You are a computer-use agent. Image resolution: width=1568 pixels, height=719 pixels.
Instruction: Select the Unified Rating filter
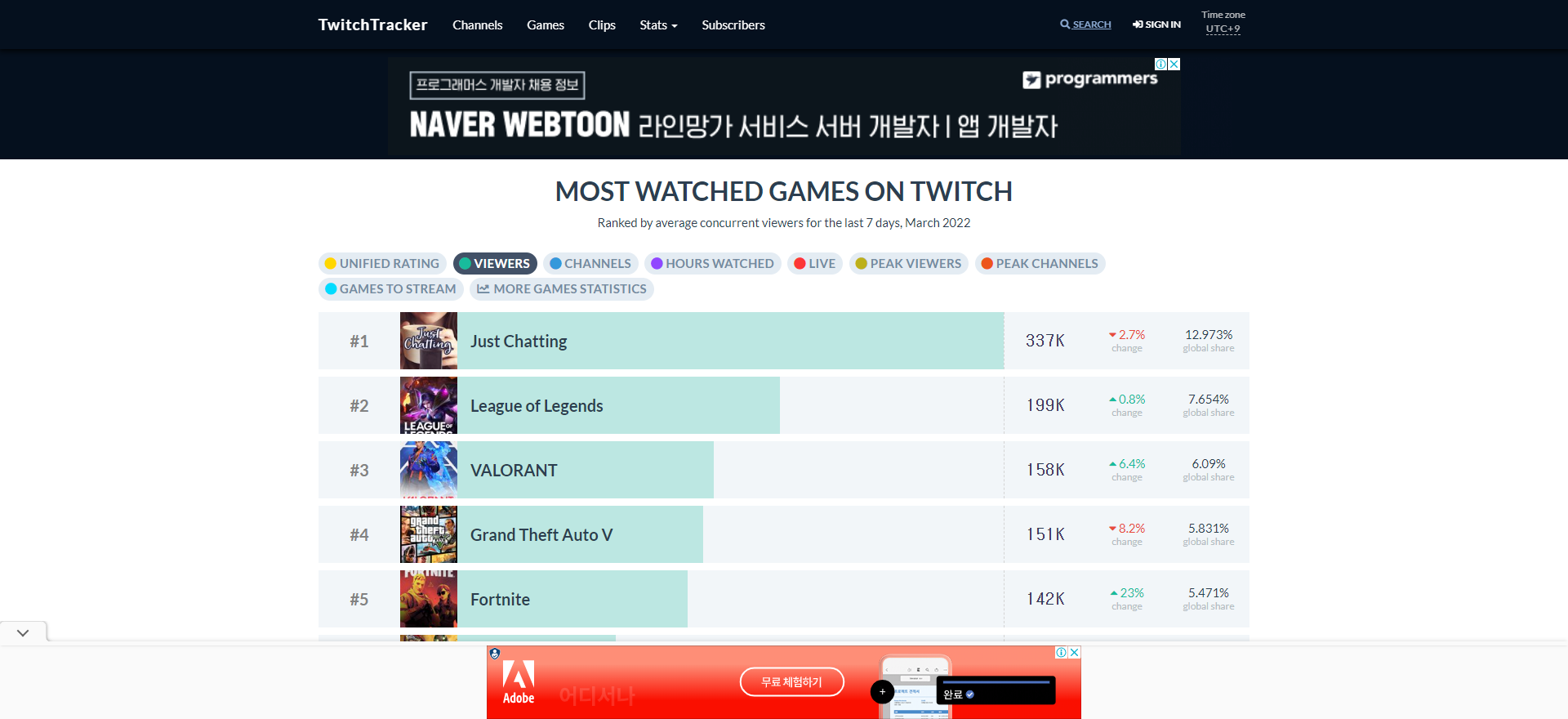pos(382,263)
